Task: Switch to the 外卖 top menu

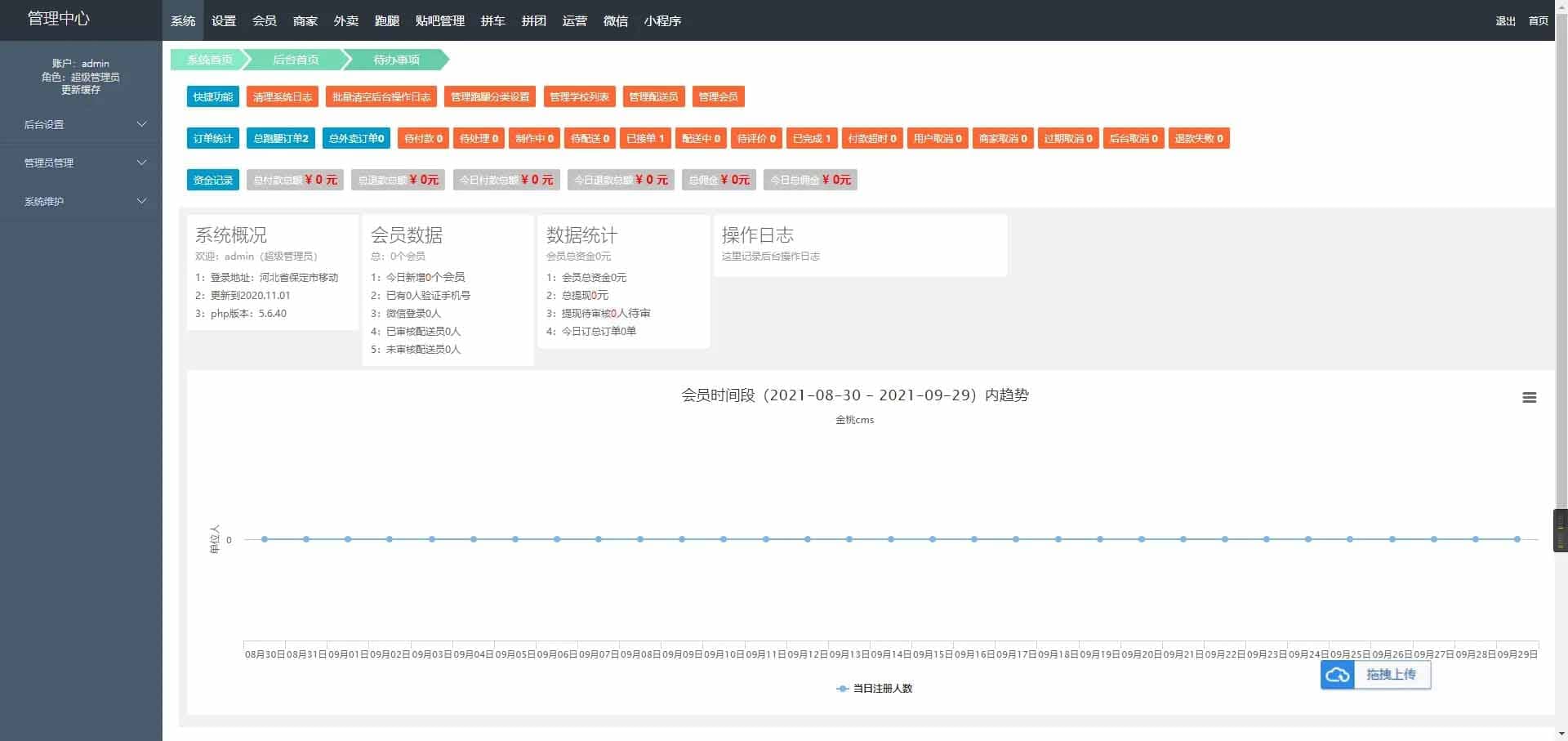Action: pyautogui.click(x=345, y=20)
